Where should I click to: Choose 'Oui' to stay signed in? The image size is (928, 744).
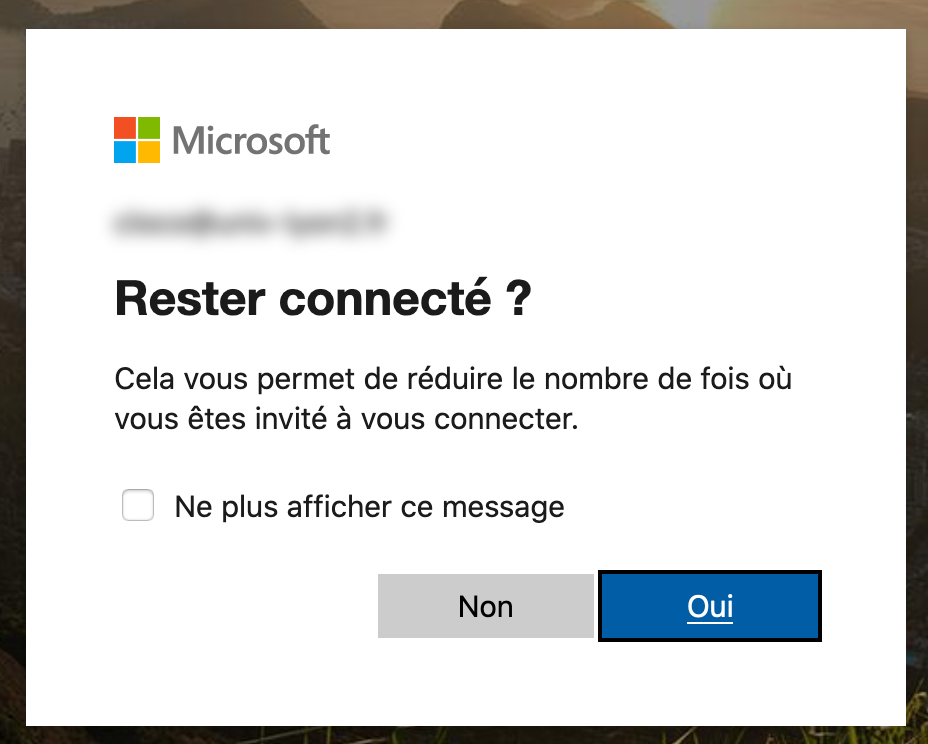[710, 606]
